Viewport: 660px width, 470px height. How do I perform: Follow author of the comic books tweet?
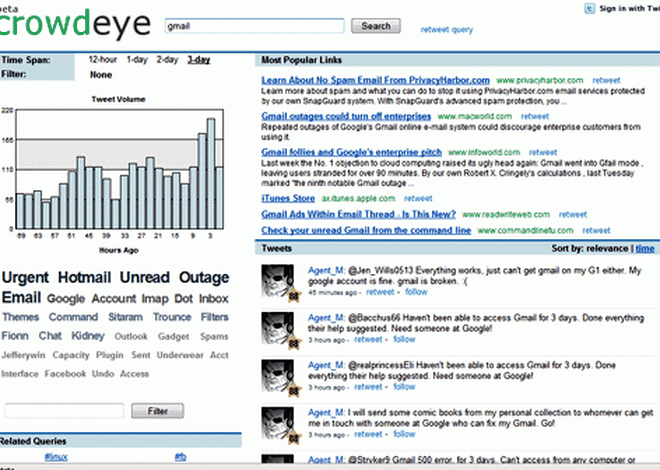404,435
